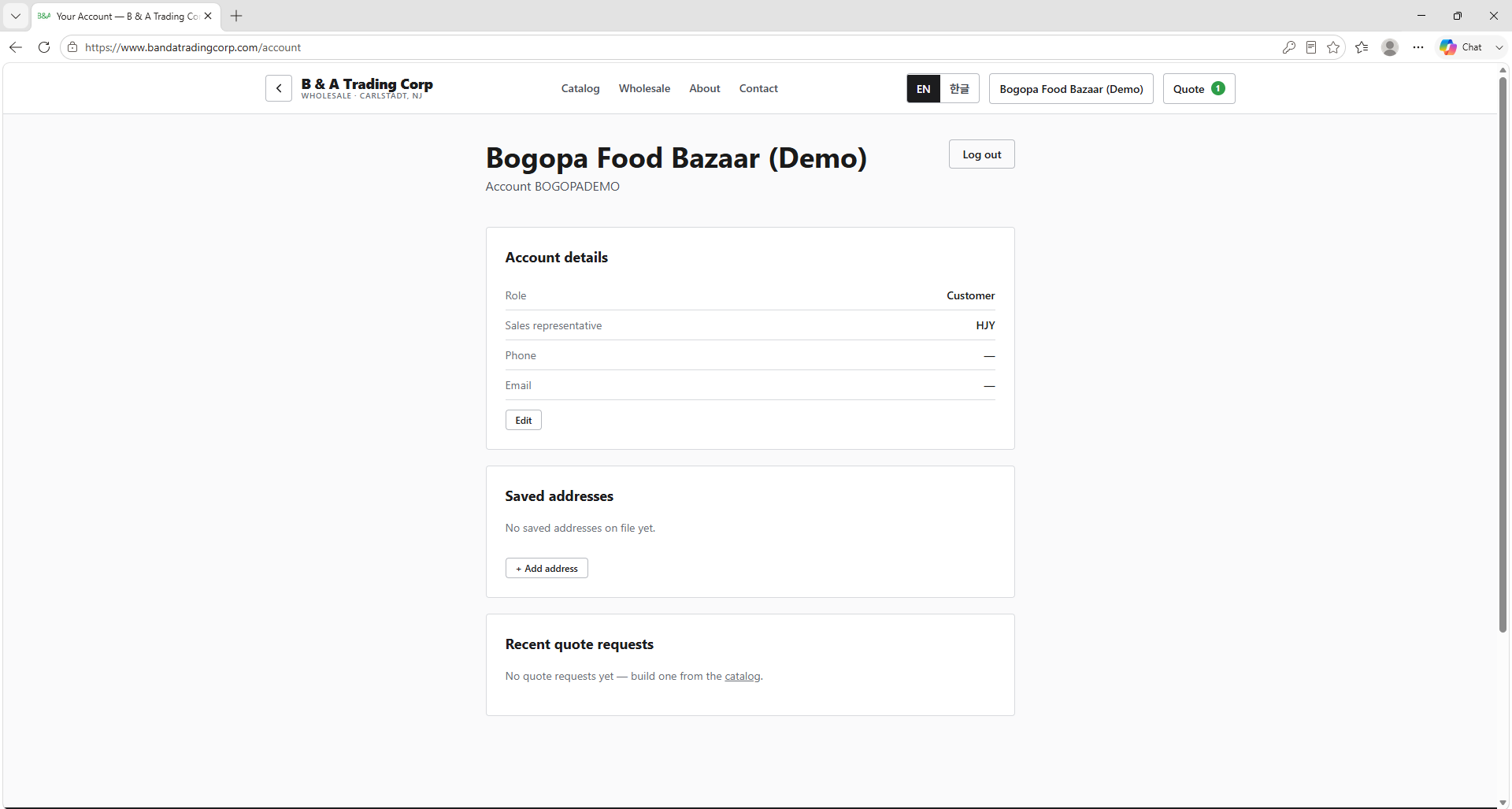1512x809 pixels.
Task: Click the scrollbar down arrow
Action: click(x=1503, y=803)
